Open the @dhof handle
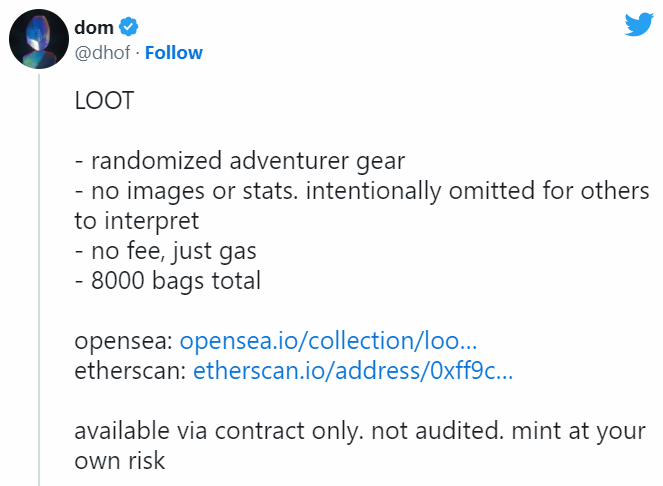This screenshot has width=663, height=486. [x=103, y=53]
